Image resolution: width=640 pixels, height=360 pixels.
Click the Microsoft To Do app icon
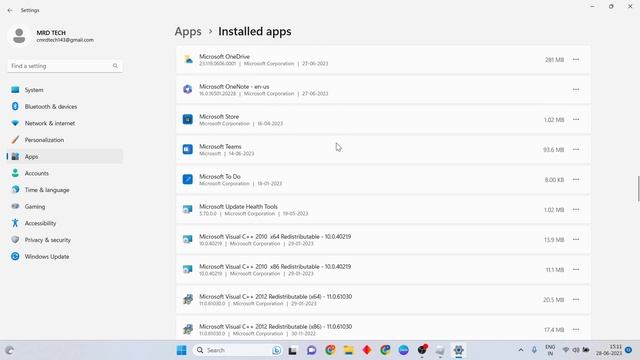(187, 179)
